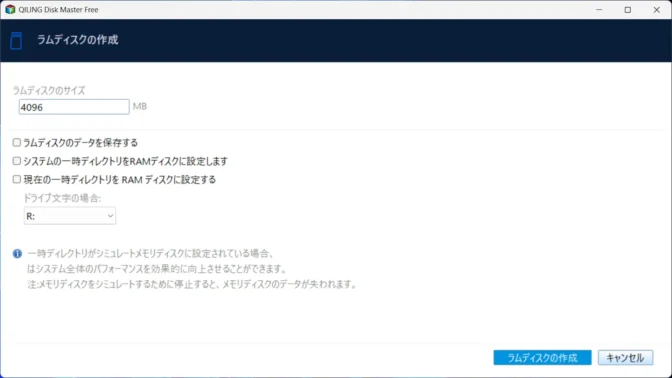
Task: Check 現在の一時ディレクトリを RAM ディスクに設定する
Action: point(17,179)
